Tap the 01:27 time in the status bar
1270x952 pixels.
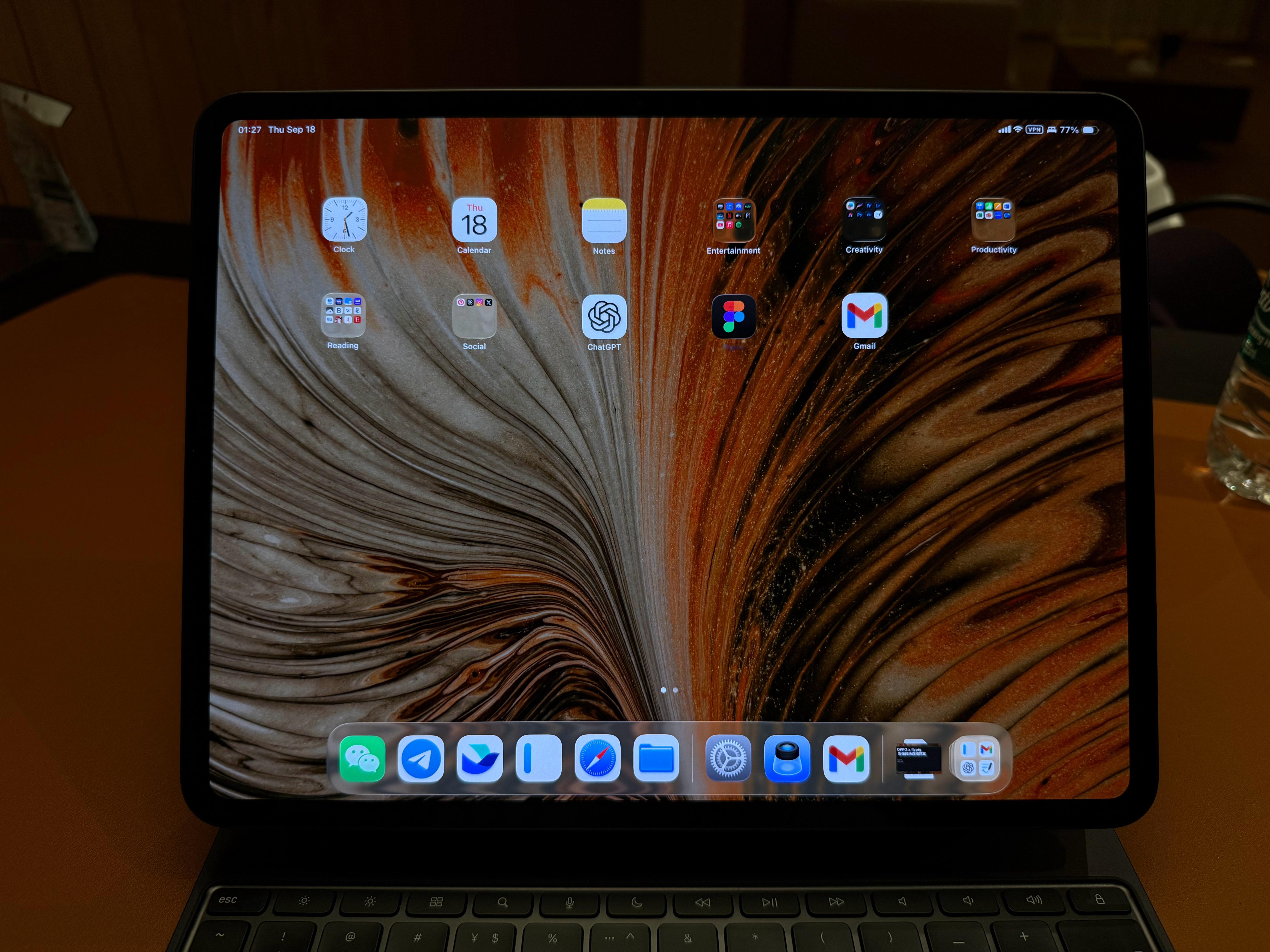250,130
